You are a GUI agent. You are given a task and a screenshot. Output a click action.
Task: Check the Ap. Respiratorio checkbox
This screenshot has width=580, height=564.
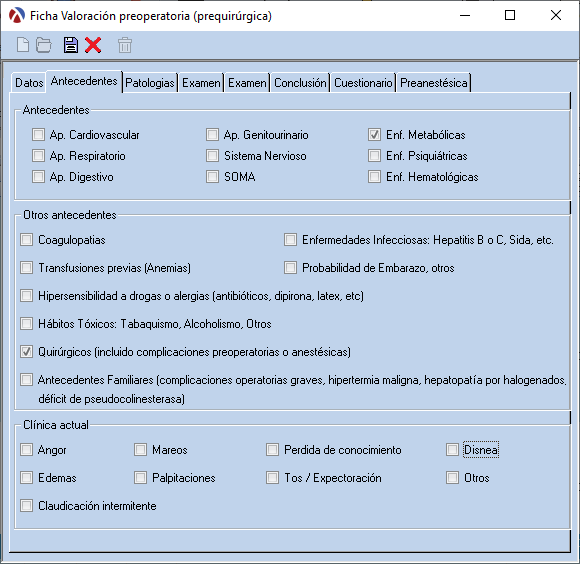38,156
